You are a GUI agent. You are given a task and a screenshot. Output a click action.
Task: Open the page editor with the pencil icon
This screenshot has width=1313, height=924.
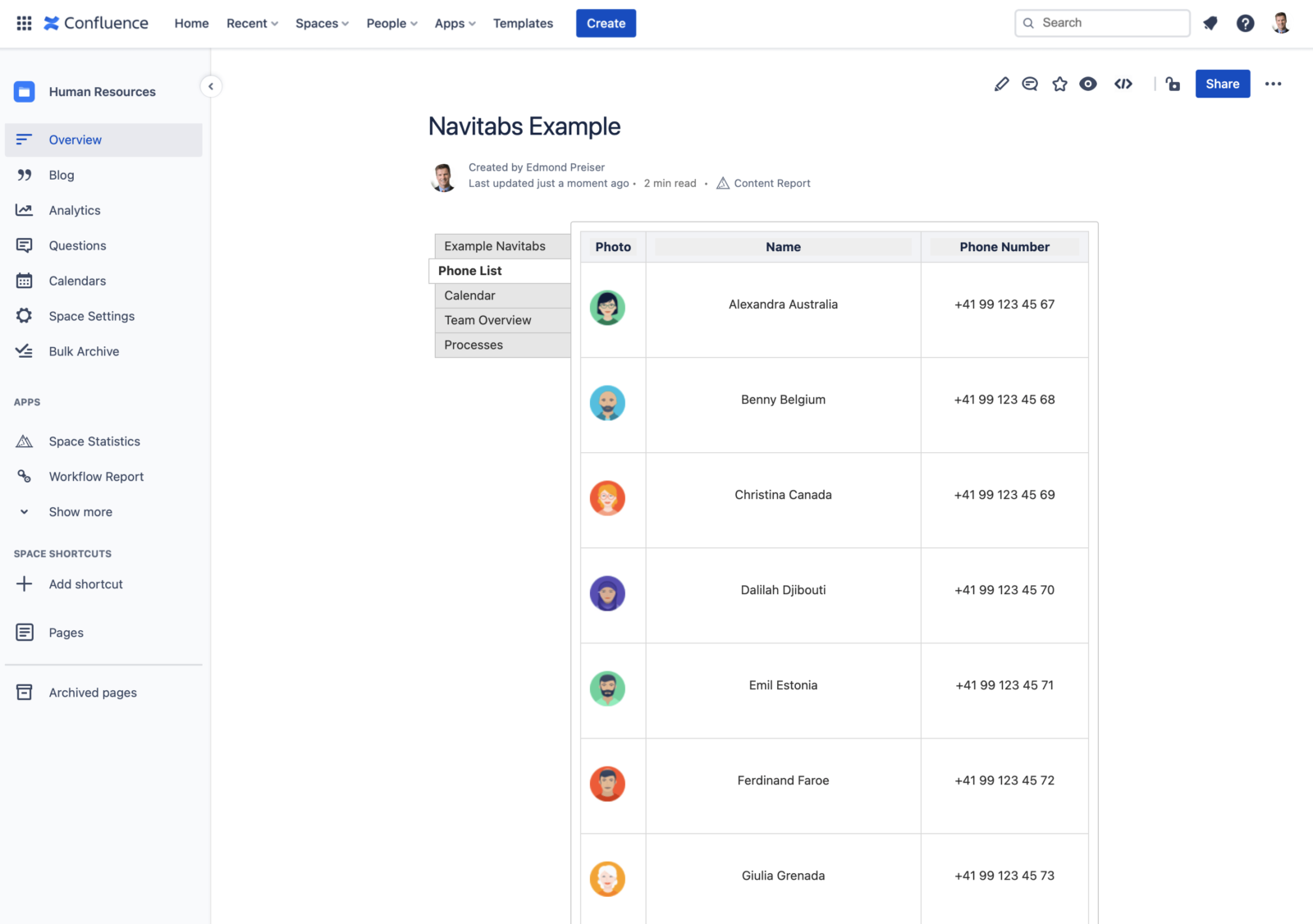pos(1001,84)
